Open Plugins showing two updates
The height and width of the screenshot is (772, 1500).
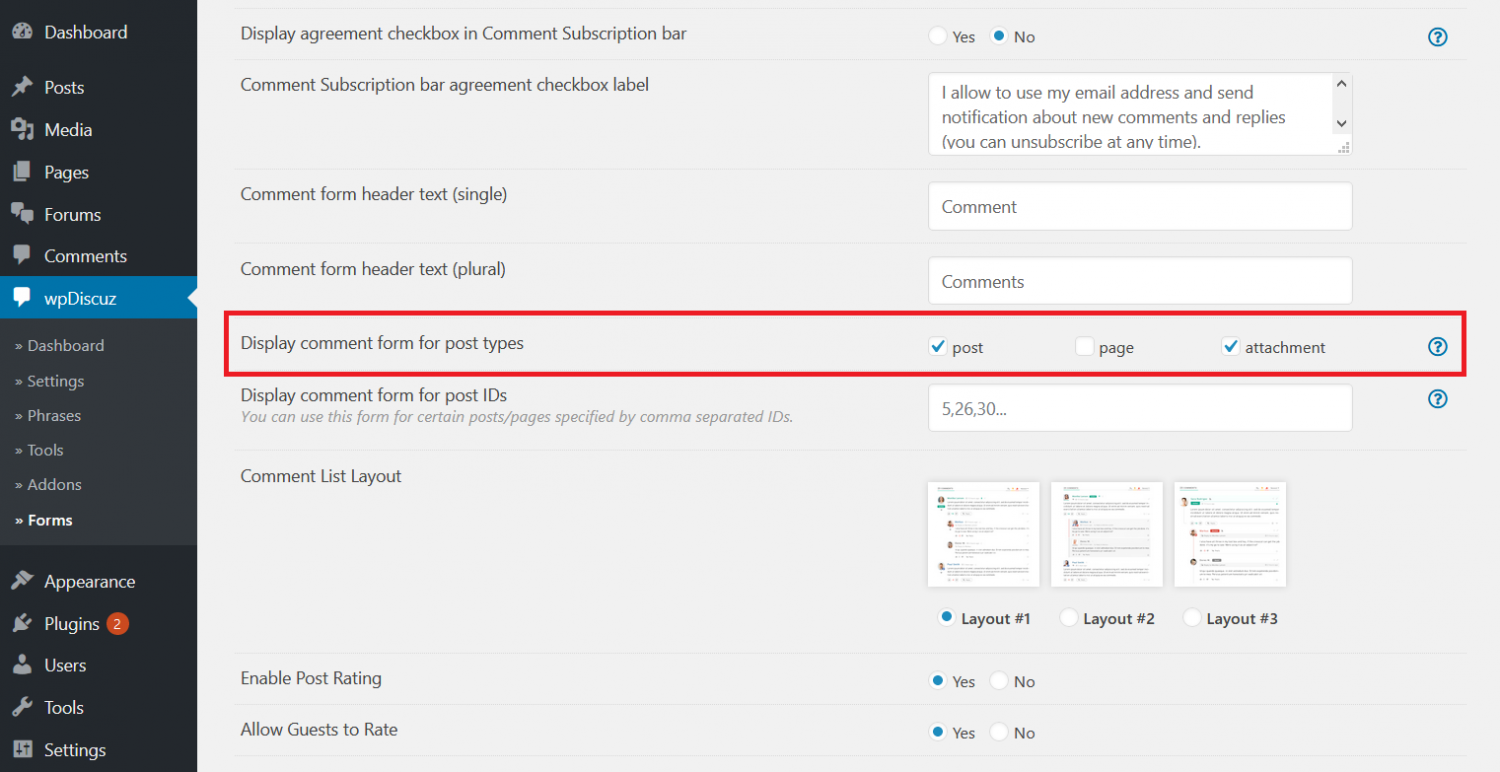click(x=71, y=623)
